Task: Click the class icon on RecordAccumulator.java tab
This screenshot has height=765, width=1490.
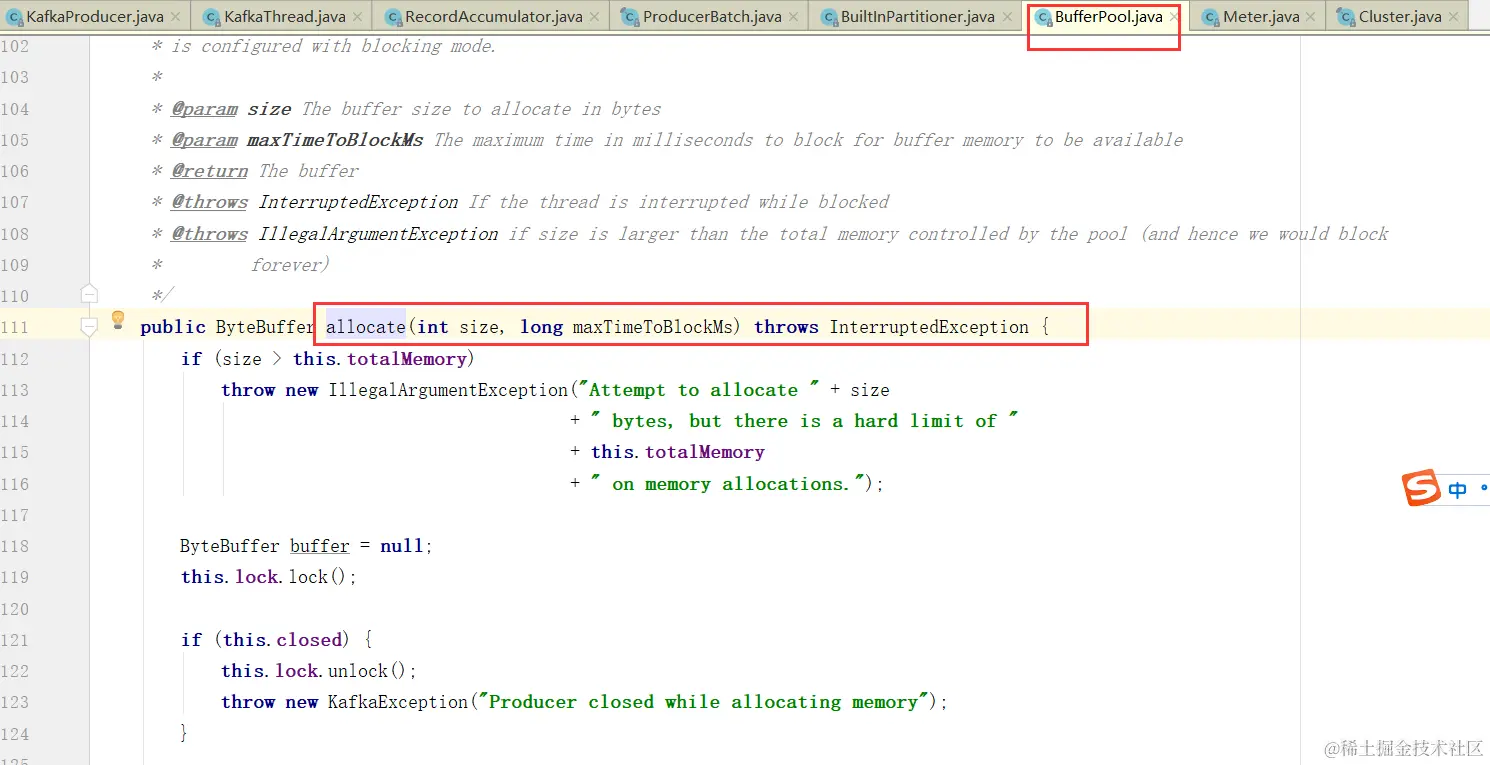Action: (x=393, y=17)
